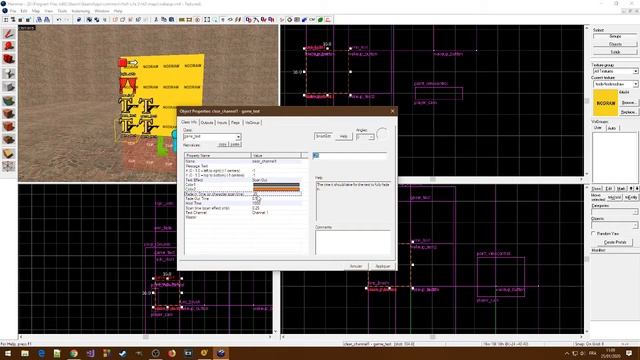This screenshot has width=640, height=360.
Task: Open the Tools menu
Action: tap(62, 11)
